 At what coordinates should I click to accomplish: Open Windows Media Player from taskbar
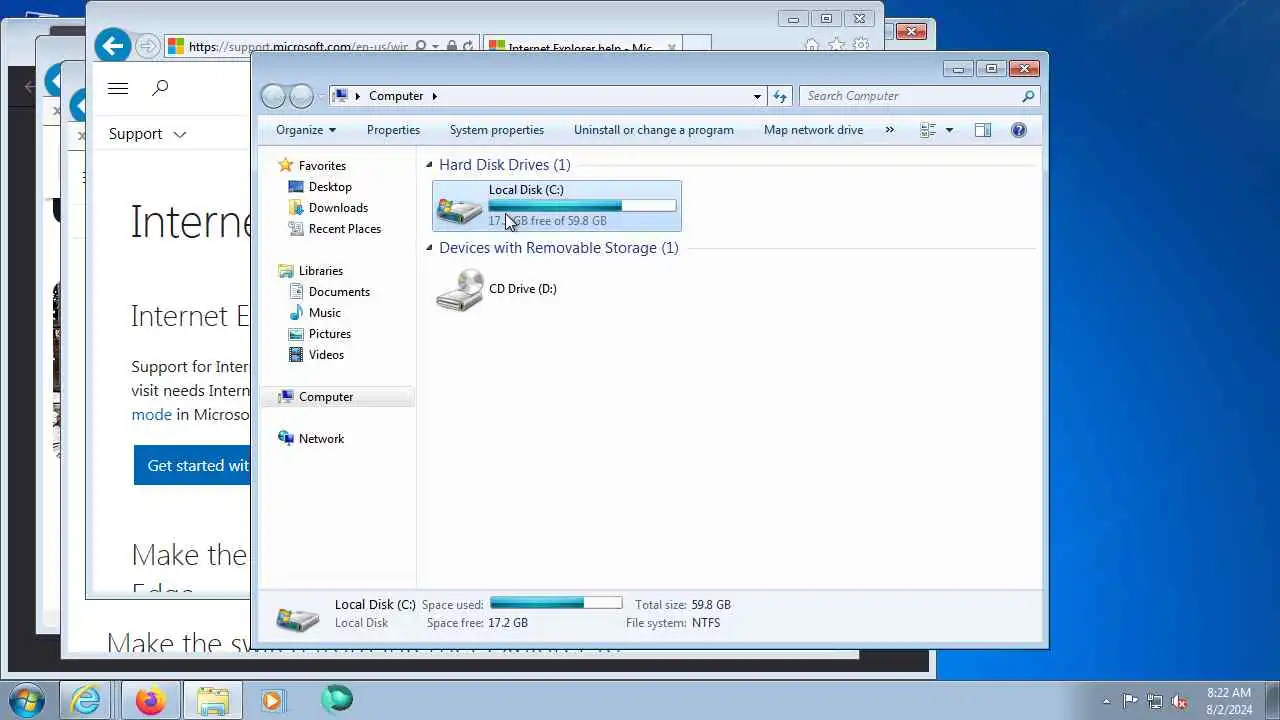click(x=272, y=700)
